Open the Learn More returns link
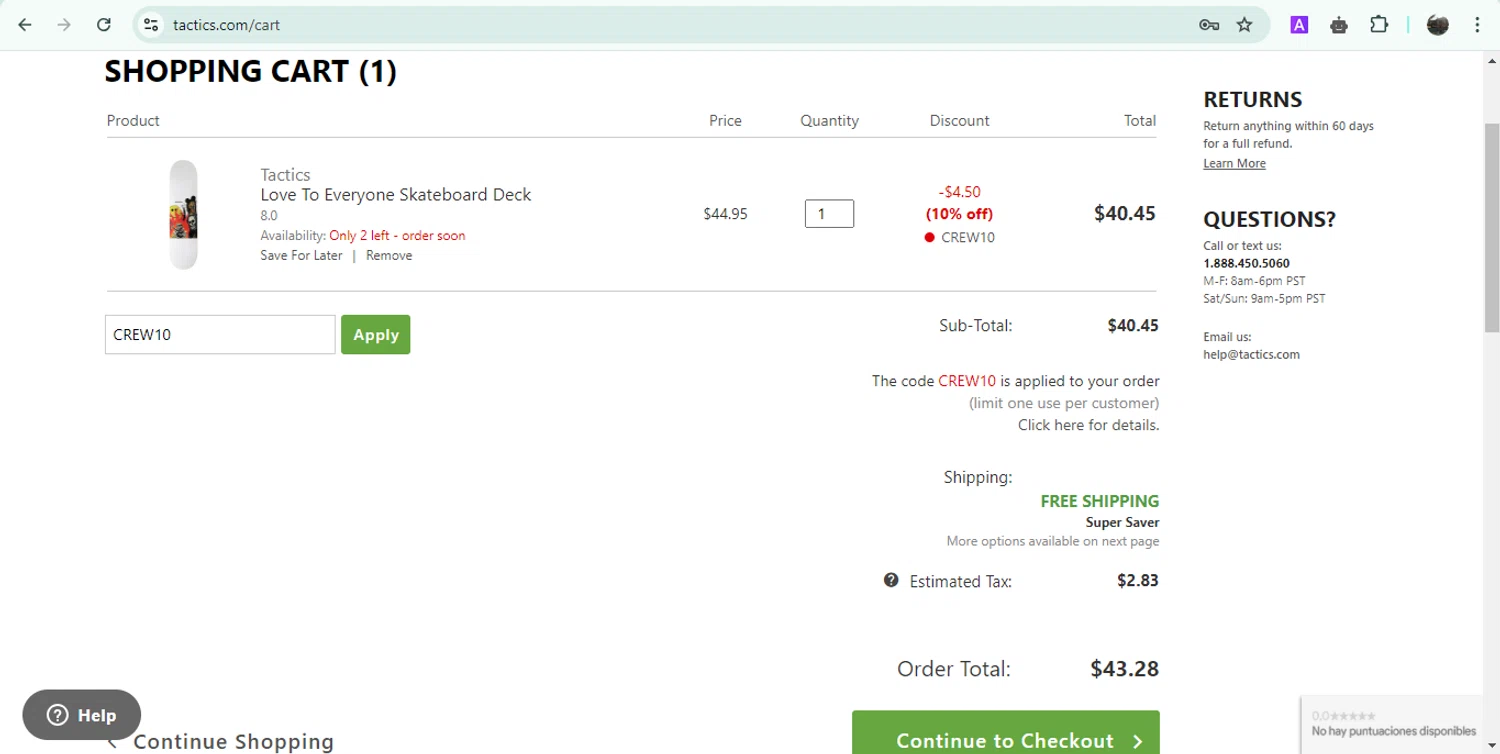The image size is (1500, 754). coord(1234,164)
